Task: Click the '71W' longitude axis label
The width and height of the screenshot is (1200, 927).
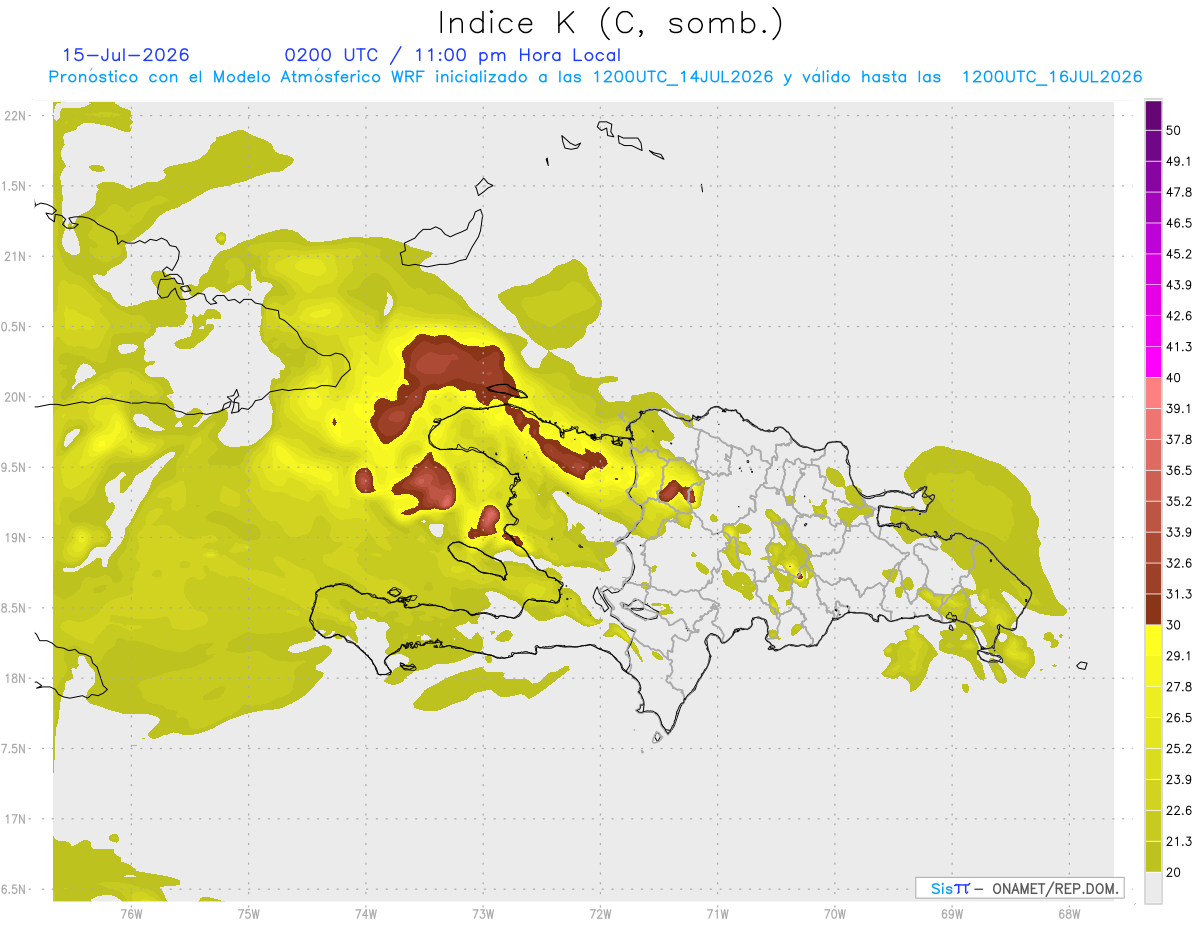Action: [x=717, y=913]
